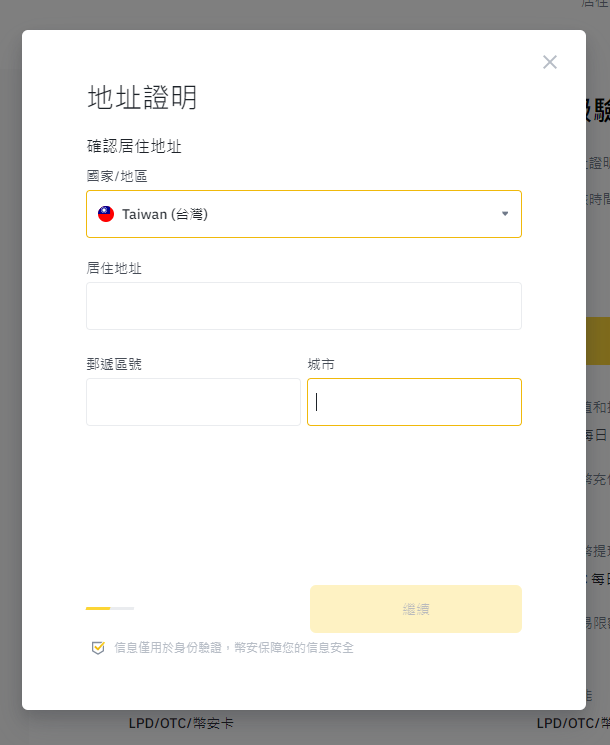Screen dimensions: 610x745
Task: Focus the 居住地址 input field
Action: tap(303, 306)
